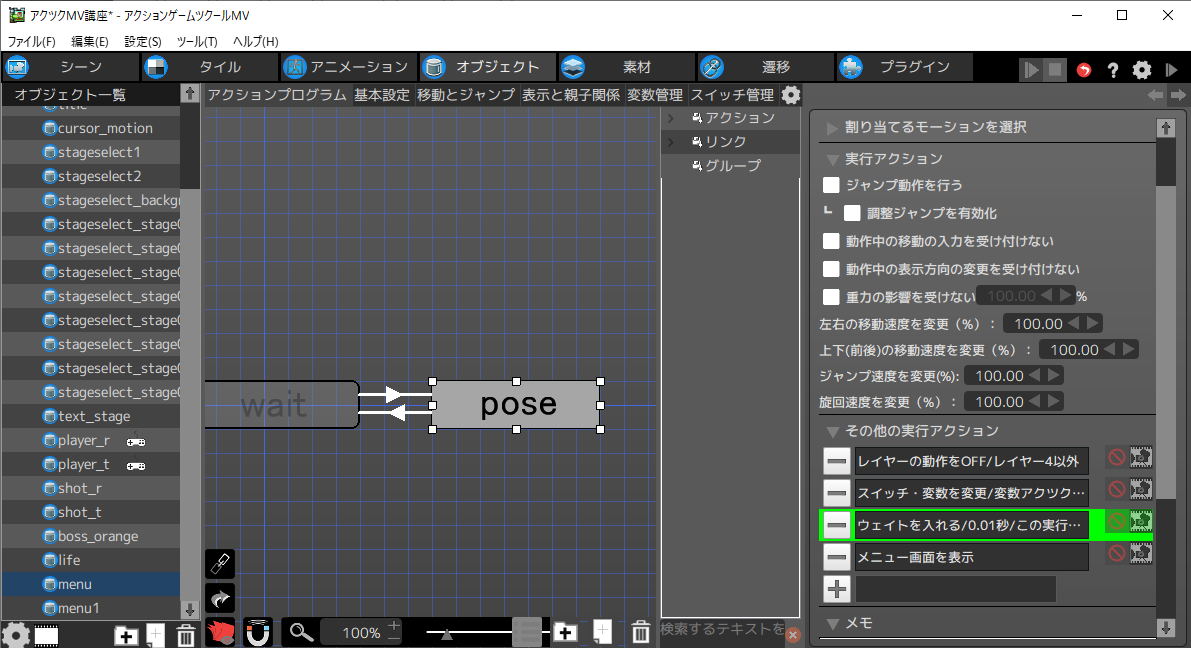Image resolution: width=1191 pixels, height=648 pixels.
Task: Click the red undo arrow icon
Action: [x=1084, y=70]
